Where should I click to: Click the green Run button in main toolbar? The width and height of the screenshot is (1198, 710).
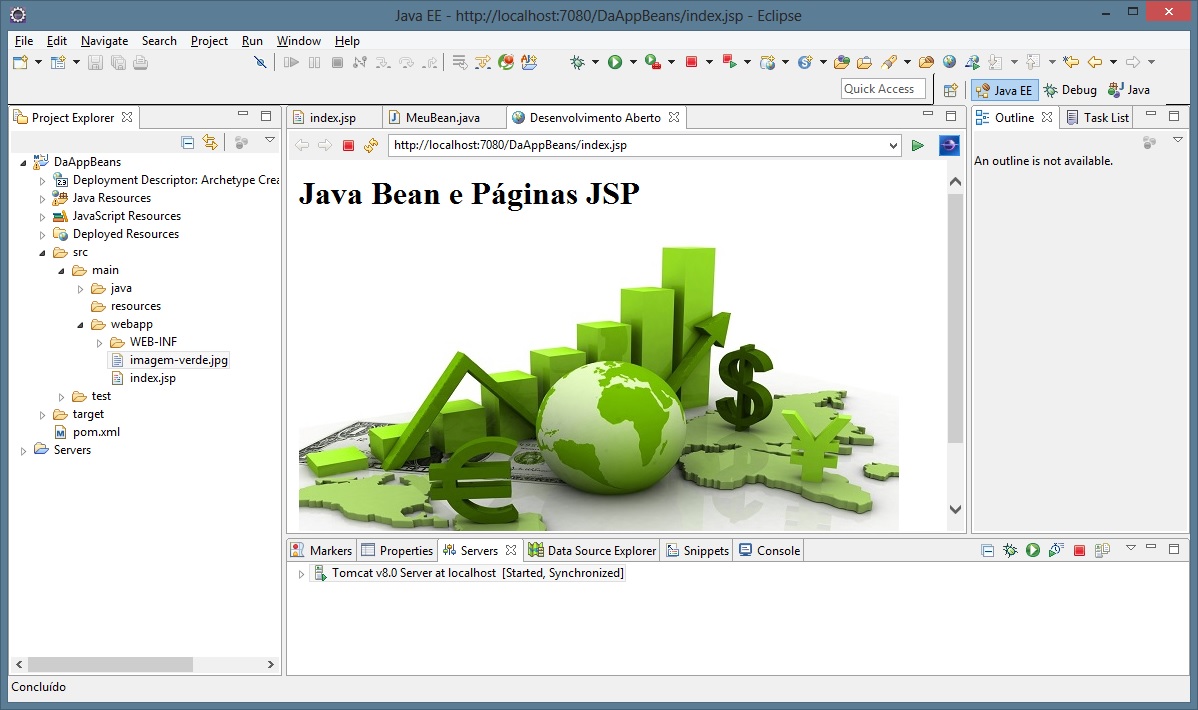pos(615,62)
